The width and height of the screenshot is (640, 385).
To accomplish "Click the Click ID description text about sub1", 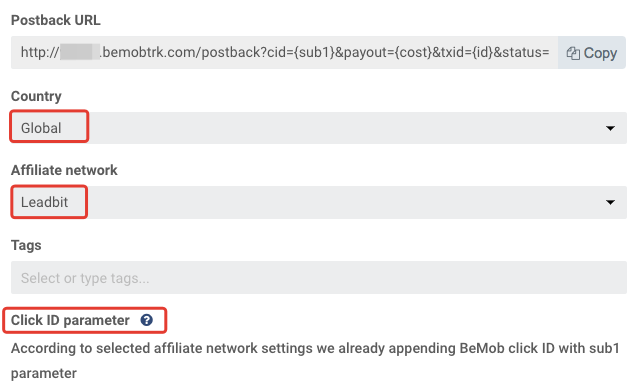I will (x=315, y=361).
